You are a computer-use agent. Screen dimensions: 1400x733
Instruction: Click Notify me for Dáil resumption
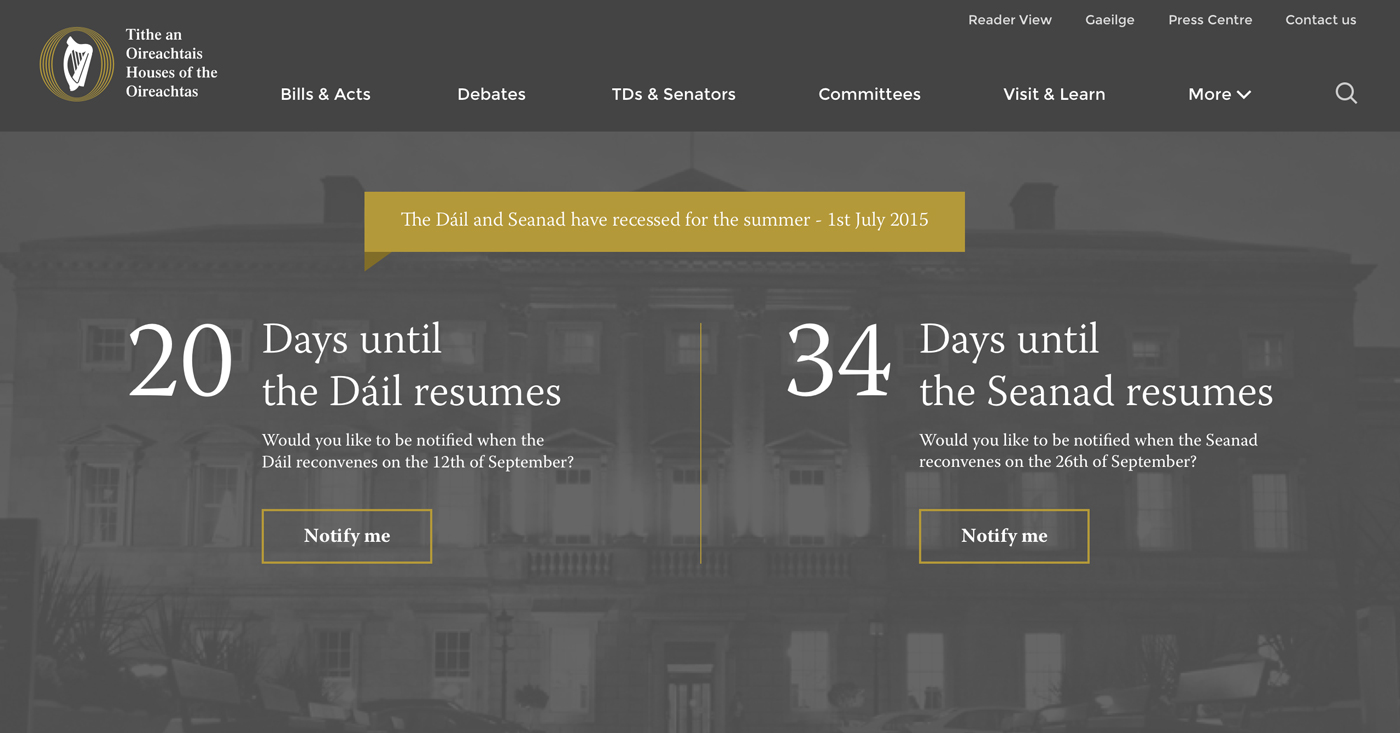(x=346, y=536)
